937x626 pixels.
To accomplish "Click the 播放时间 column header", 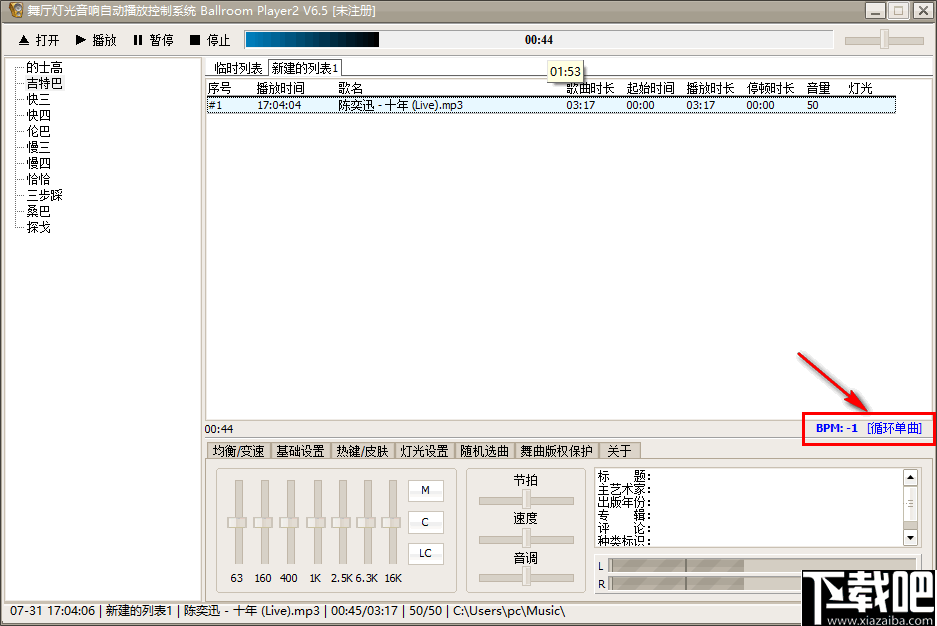I will 280,88.
